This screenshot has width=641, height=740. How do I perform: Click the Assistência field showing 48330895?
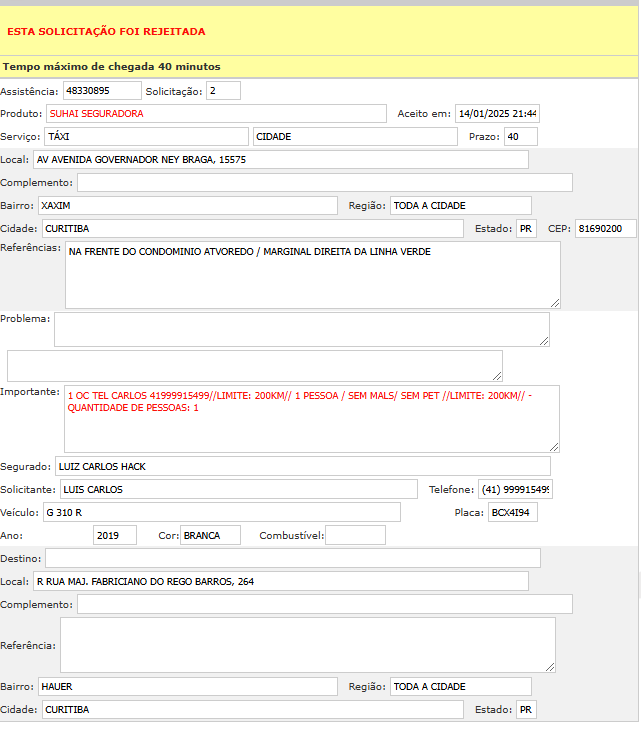(101, 91)
